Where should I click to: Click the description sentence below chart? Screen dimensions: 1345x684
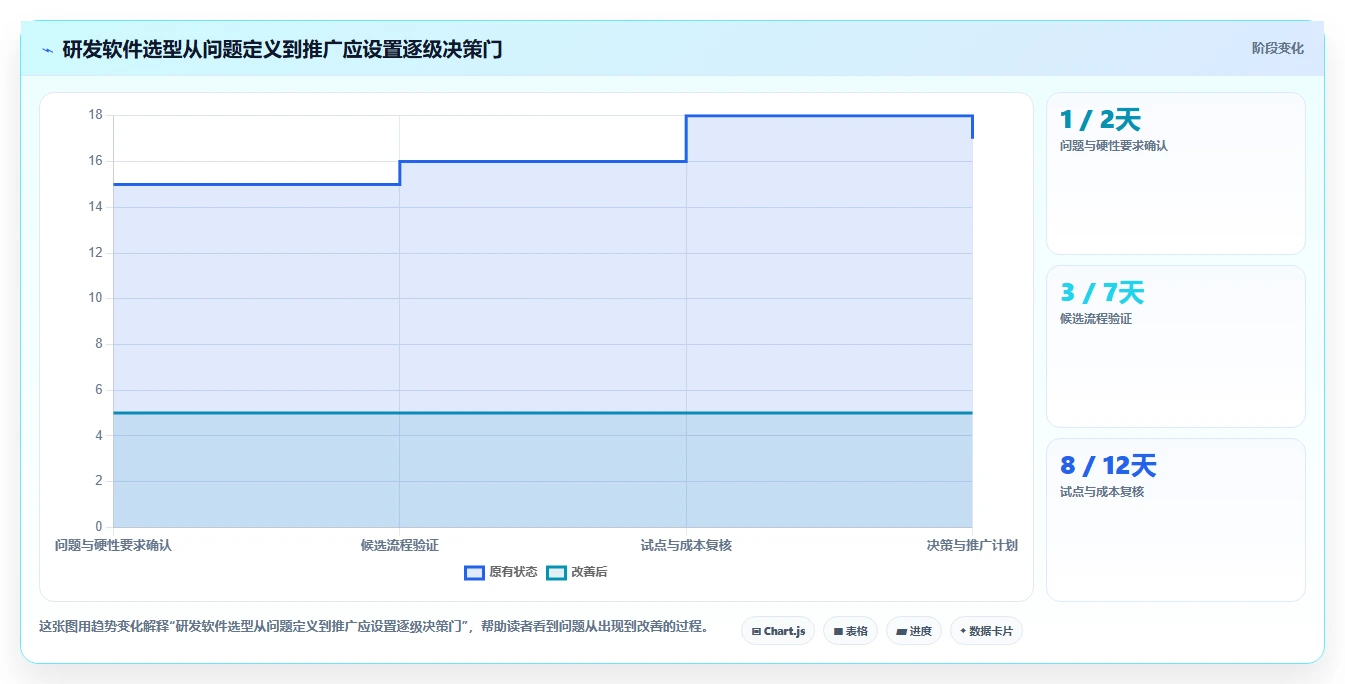click(374, 627)
